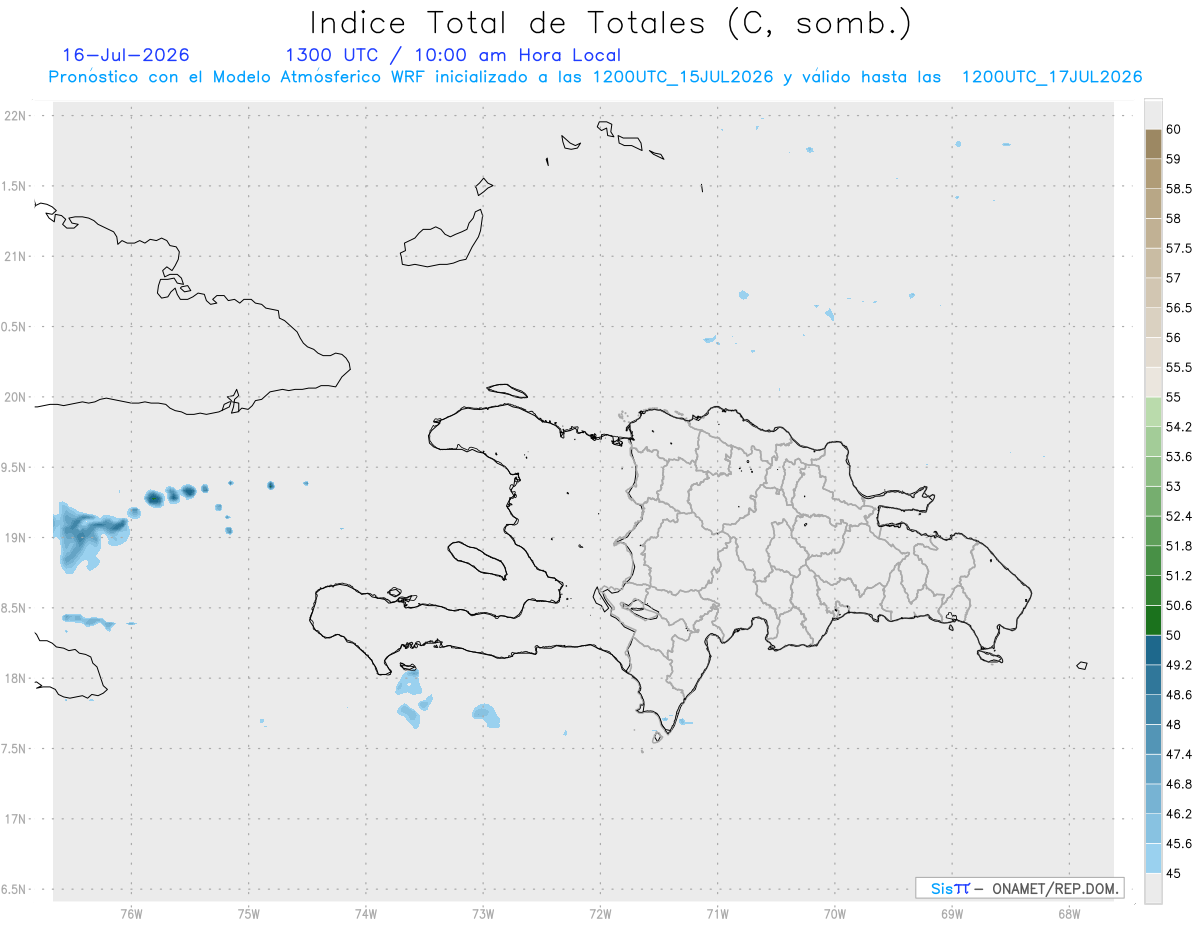This screenshot has height=927, width=1200.
Task: Click the "SisTT - ONAMET/REP.DOM." credit box
Action: (1019, 888)
